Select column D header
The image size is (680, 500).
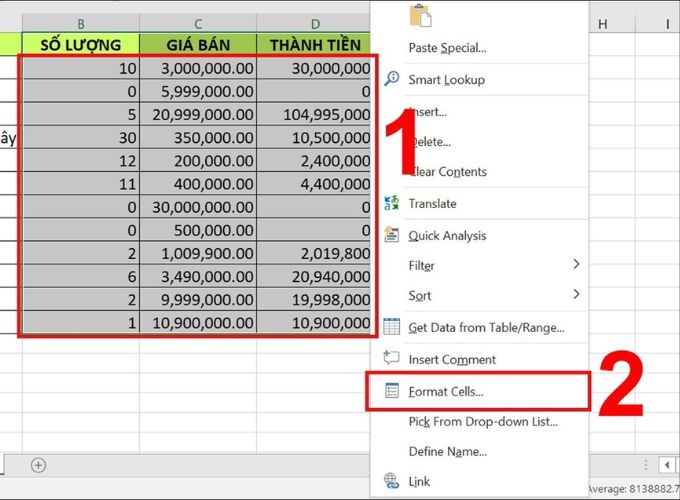(316, 23)
